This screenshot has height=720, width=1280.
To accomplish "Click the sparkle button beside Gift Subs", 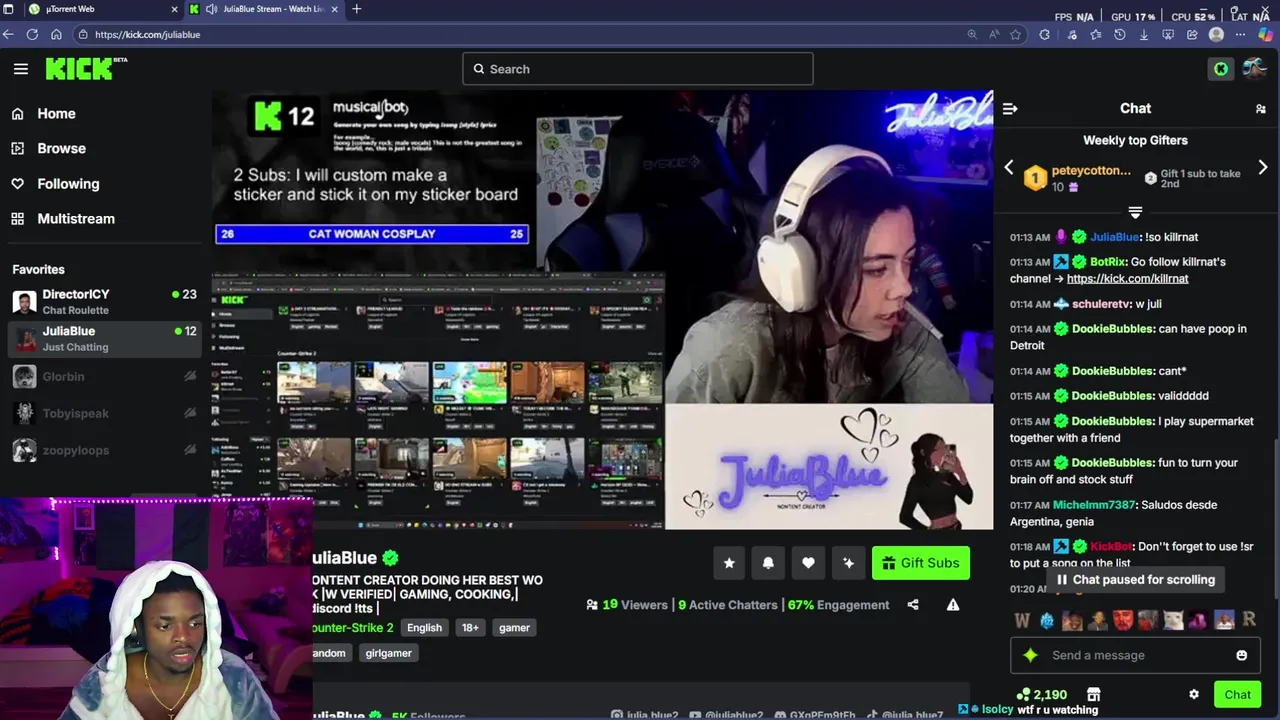I will 848,563.
